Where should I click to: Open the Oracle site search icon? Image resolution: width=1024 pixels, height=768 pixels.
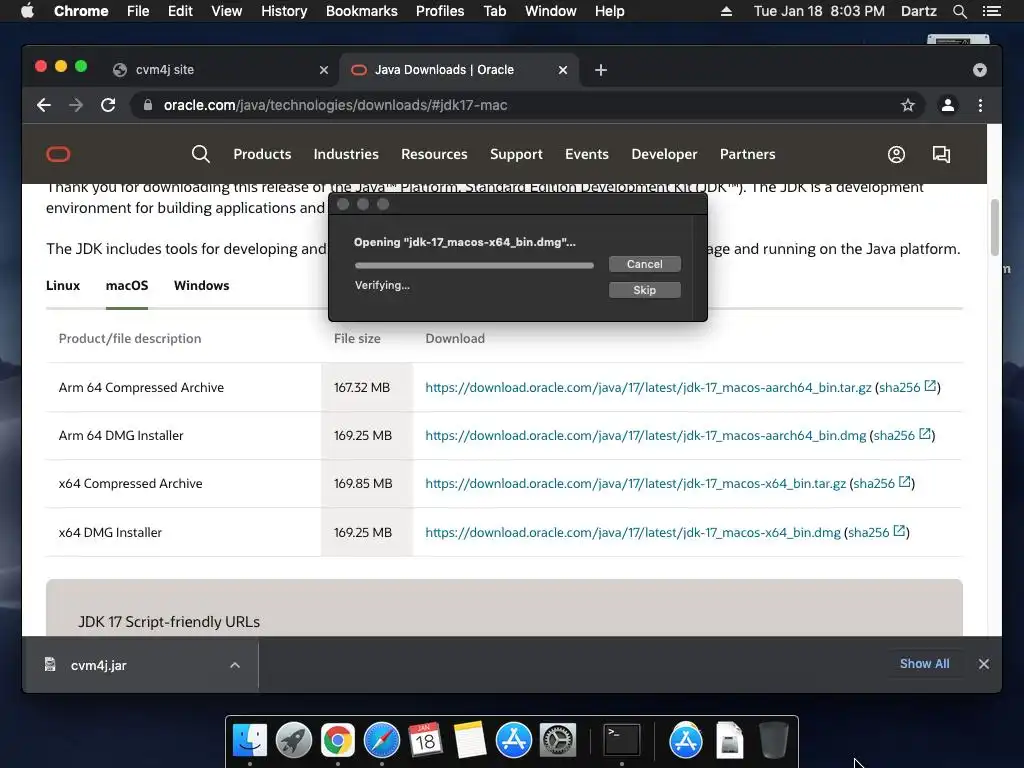(x=200, y=154)
